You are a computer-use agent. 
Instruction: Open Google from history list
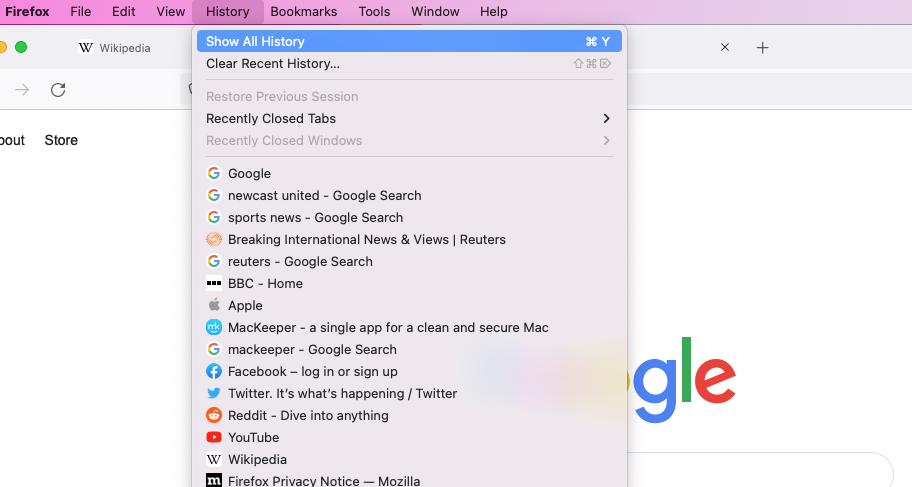pos(409,173)
